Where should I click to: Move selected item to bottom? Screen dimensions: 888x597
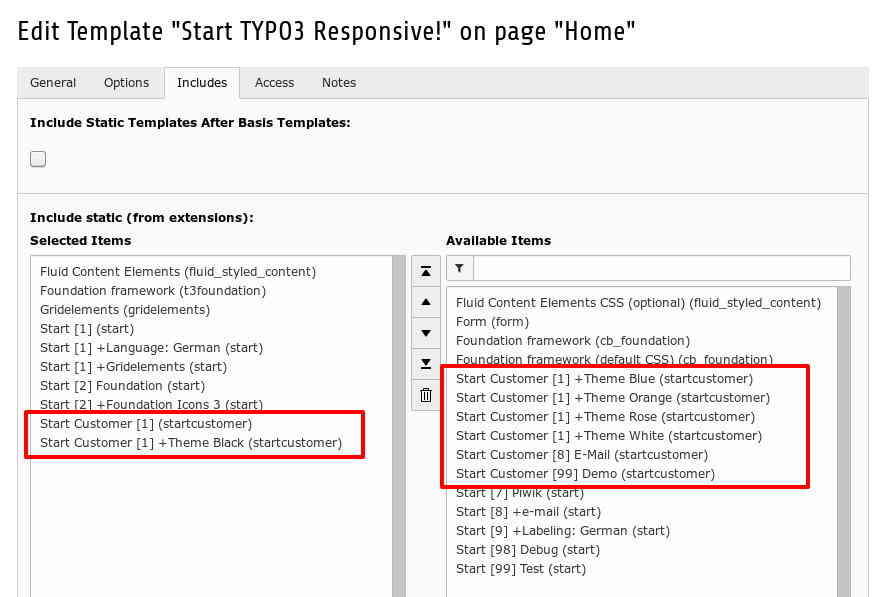pyautogui.click(x=426, y=364)
